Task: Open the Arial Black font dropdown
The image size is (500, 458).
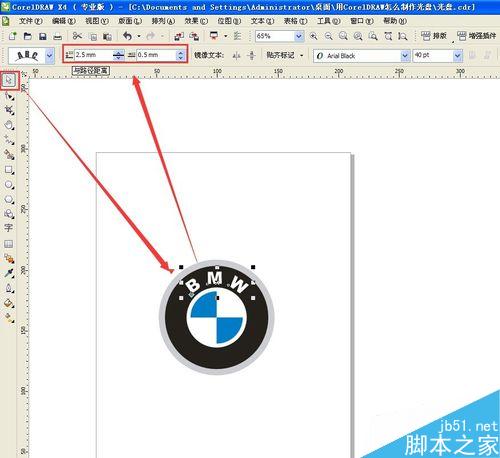Action: (x=405, y=56)
